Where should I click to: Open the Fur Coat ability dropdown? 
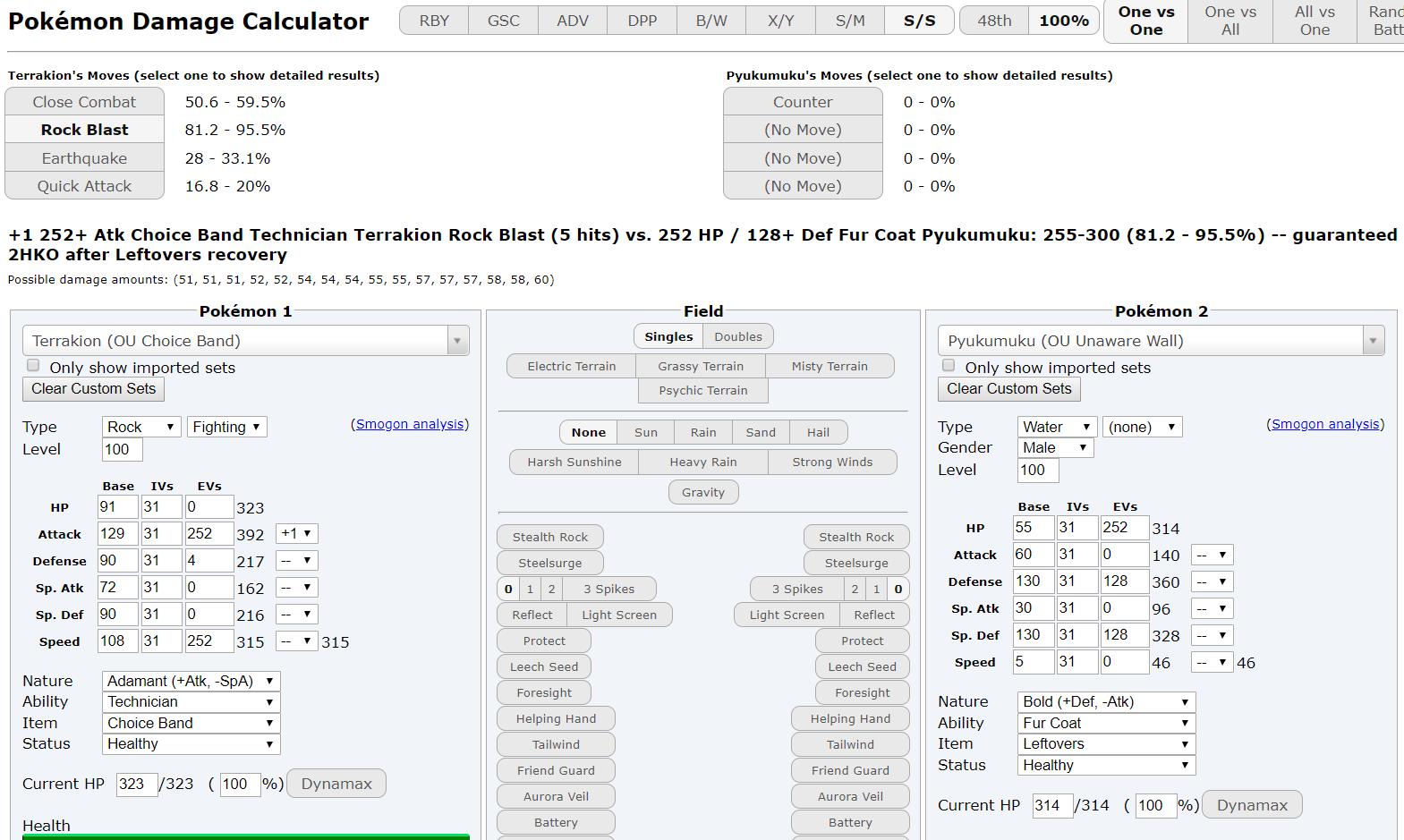[1105, 723]
